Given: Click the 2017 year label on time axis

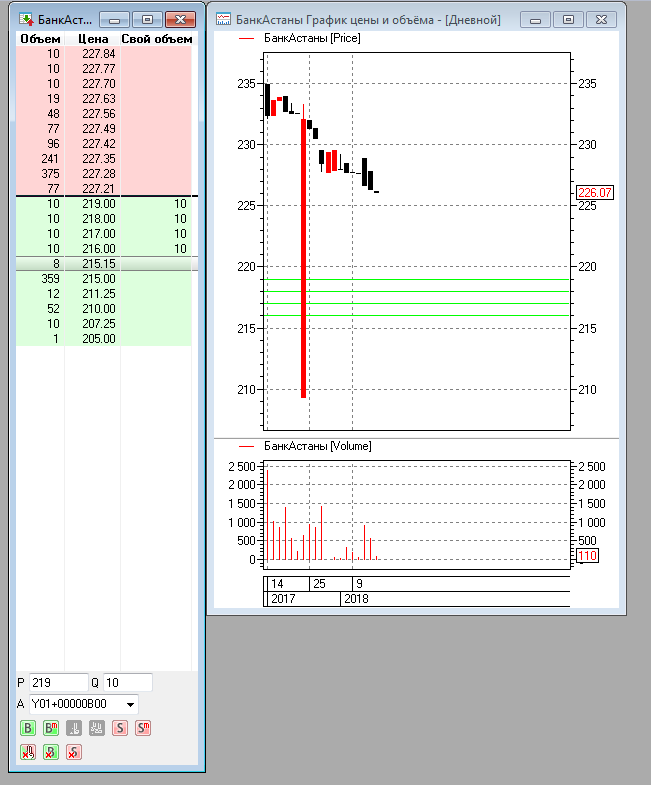Looking at the screenshot, I should coord(283,599).
